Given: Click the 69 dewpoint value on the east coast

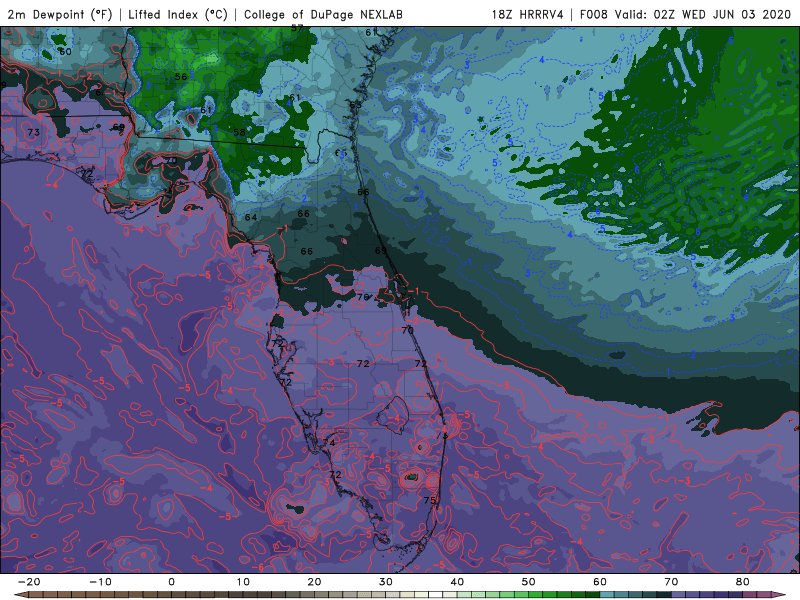Looking at the screenshot, I should pyautogui.click(x=381, y=251).
